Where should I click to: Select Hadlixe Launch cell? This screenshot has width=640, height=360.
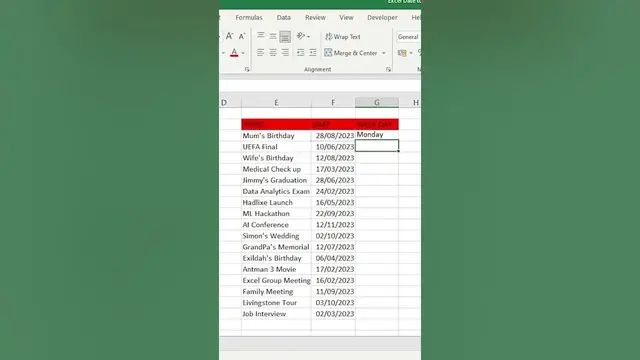(x=276, y=202)
